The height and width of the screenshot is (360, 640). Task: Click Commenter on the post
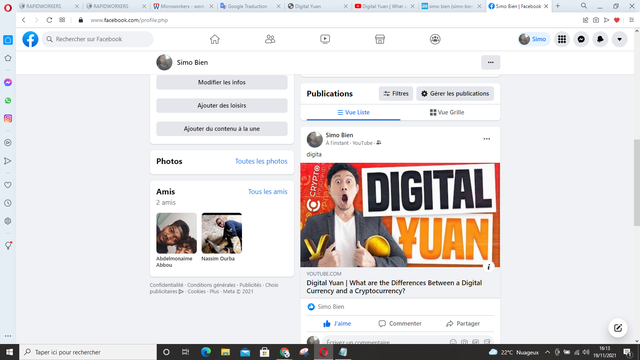pyautogui.click(x=400, y=323)
